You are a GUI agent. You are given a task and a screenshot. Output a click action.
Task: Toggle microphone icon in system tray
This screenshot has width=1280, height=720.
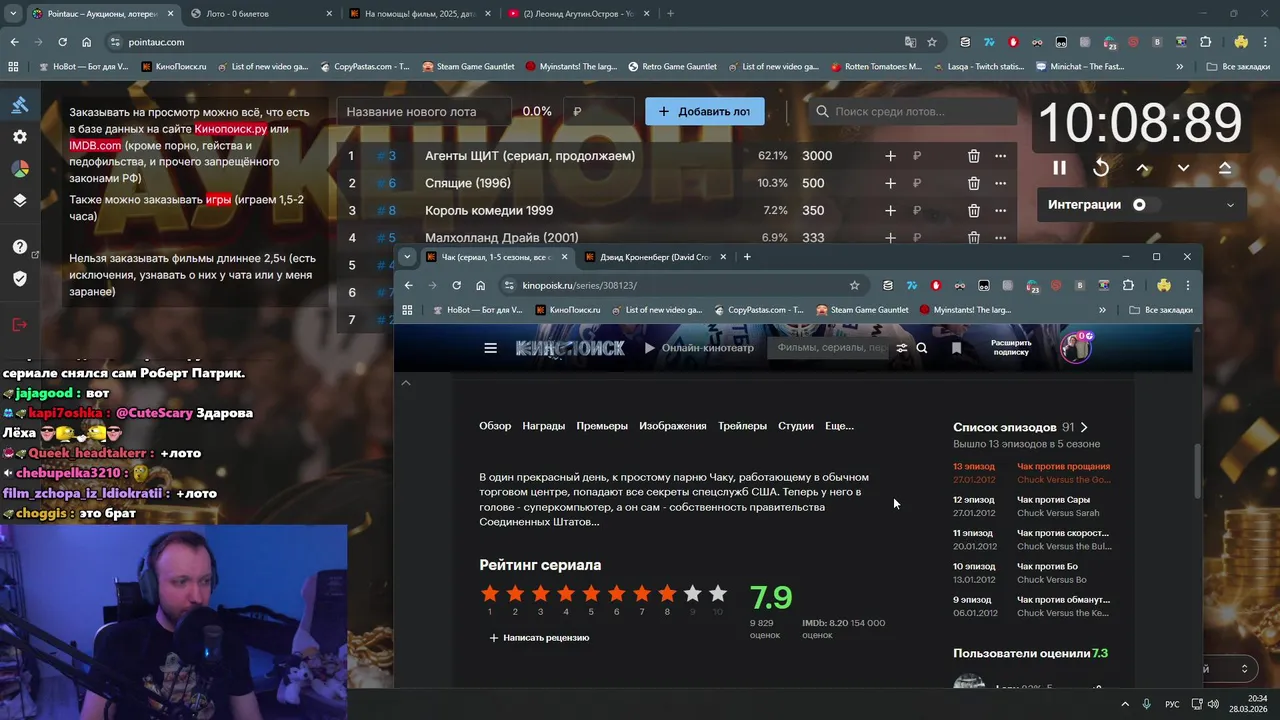[1147, 704]
